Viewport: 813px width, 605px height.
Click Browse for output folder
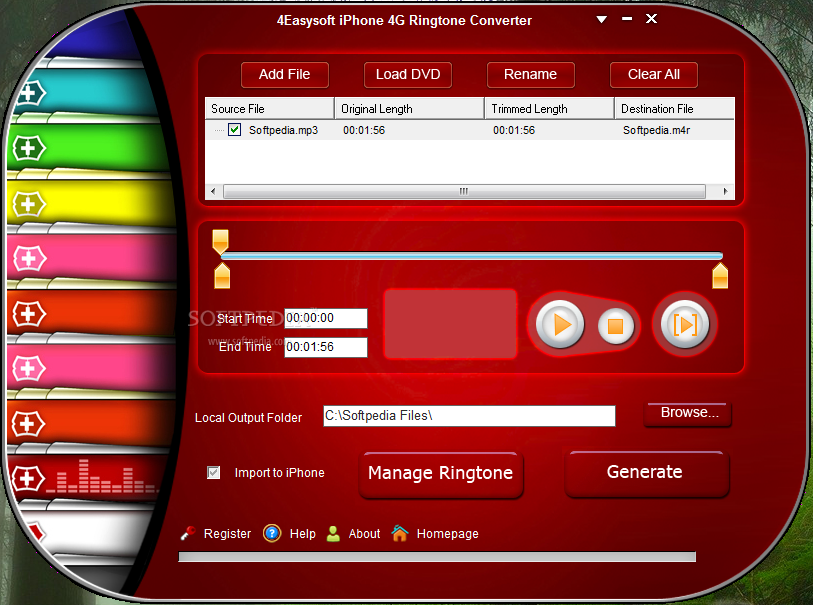pyautogui.click(x=688, y=413)
